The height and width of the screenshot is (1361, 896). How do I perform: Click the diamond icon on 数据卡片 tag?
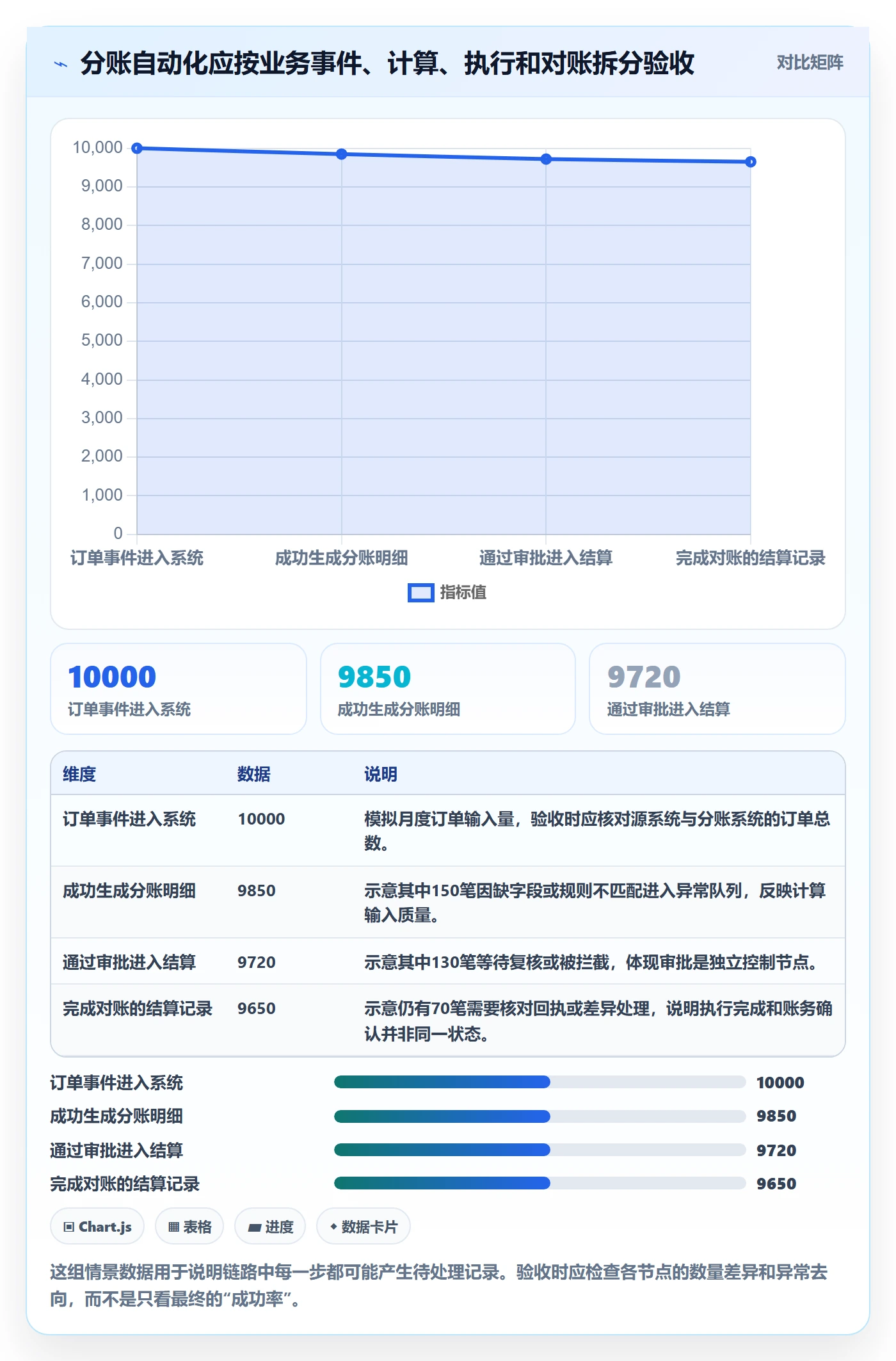click(333, 1227)
